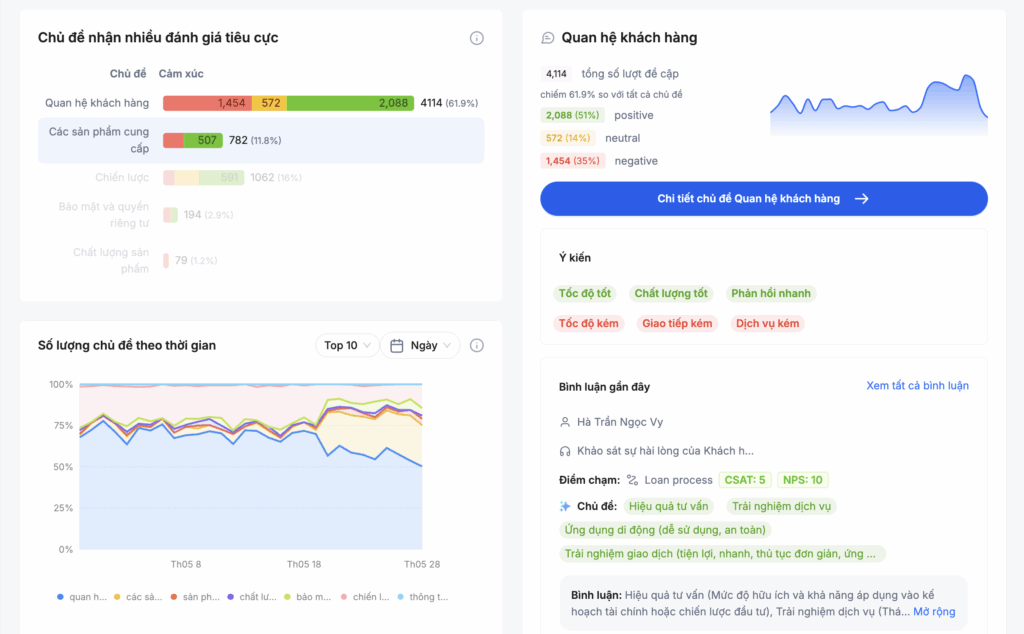Click chat bubble icon beside Quan hệ khách hàng
This screenshot has width=1024, height=634.
coord(547,38)
